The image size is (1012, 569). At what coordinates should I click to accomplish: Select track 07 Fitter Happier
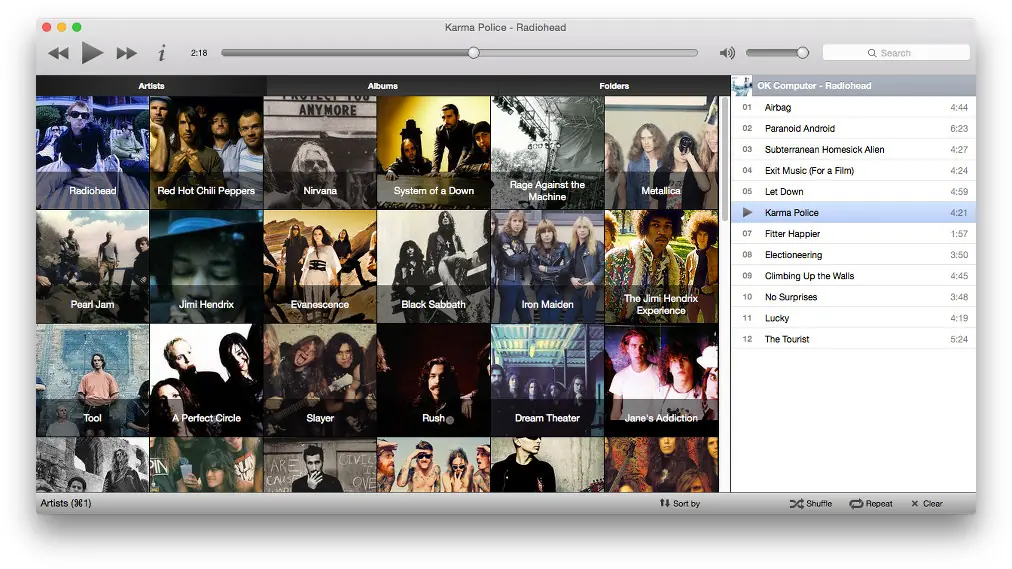(853, 234)
